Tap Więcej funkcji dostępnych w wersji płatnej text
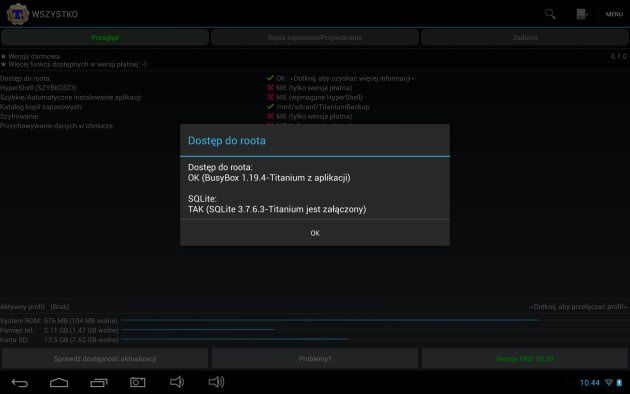Viewport: 630px width, 394px height. click(x=74, y=64)
